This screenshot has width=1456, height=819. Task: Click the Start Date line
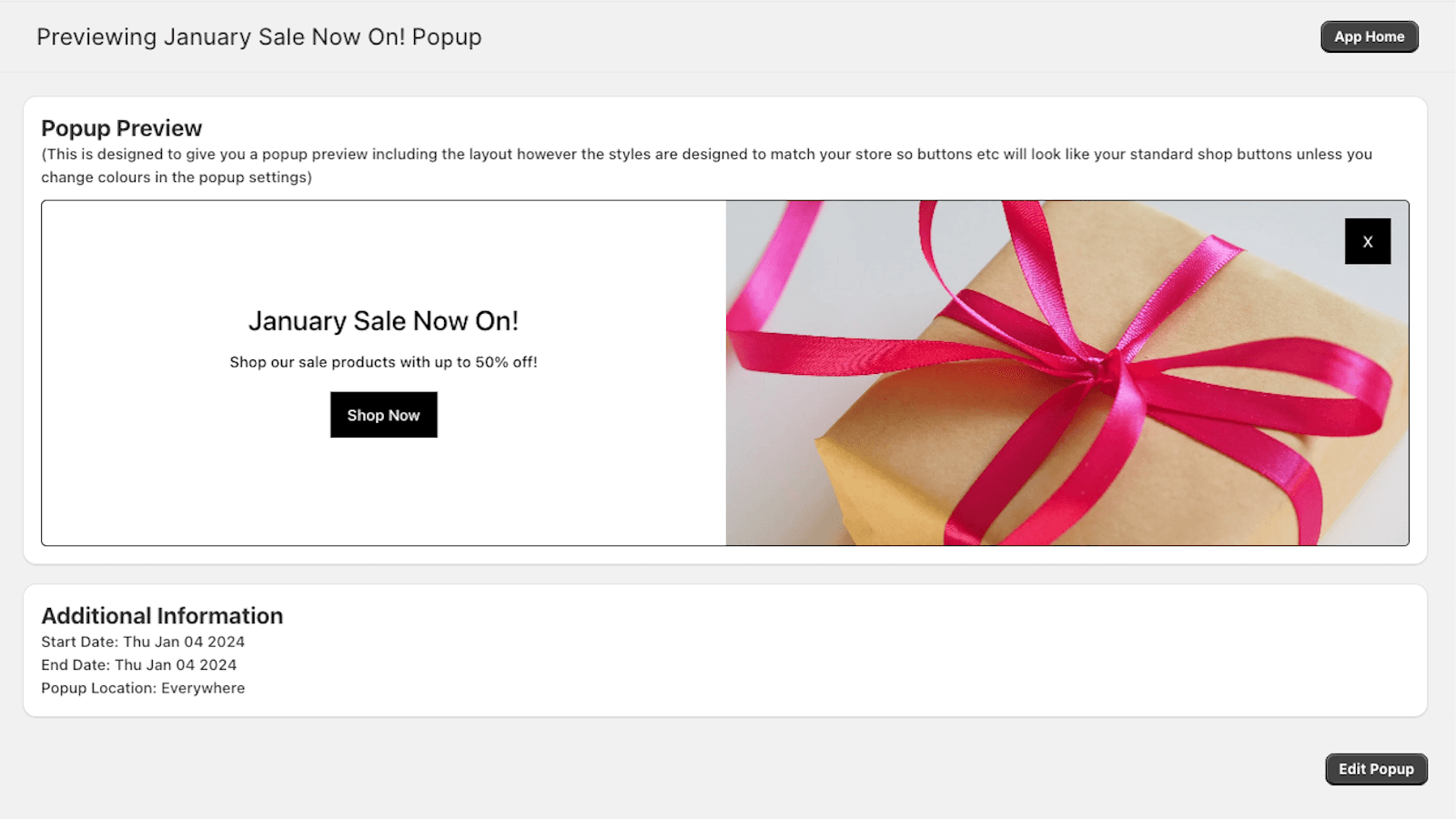(x=142, y=642)
